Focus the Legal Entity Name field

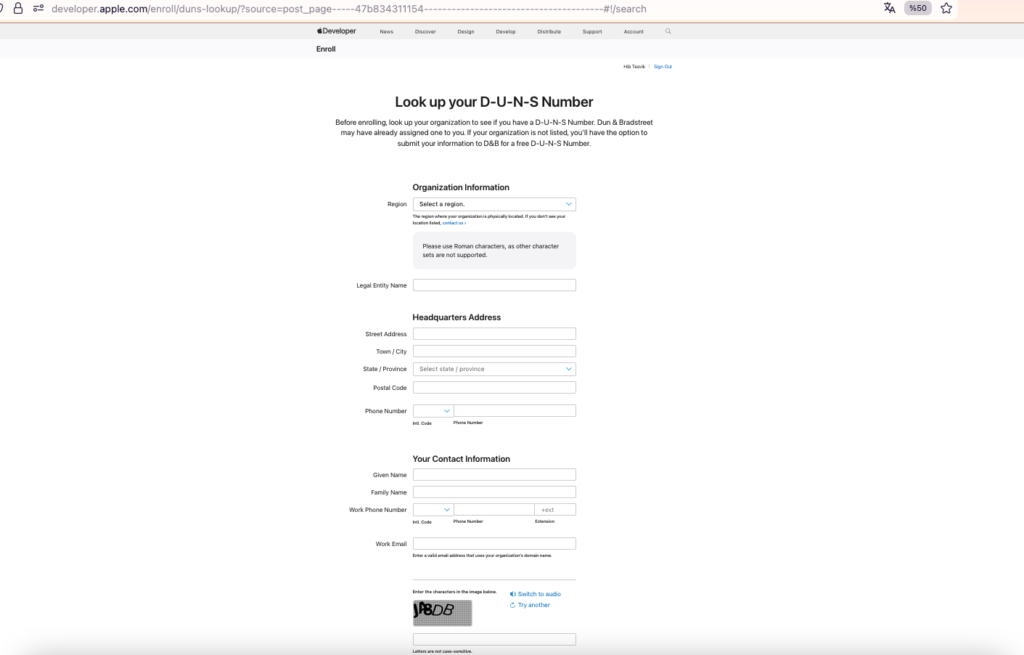pyautogui.click(x=494, y=285)
